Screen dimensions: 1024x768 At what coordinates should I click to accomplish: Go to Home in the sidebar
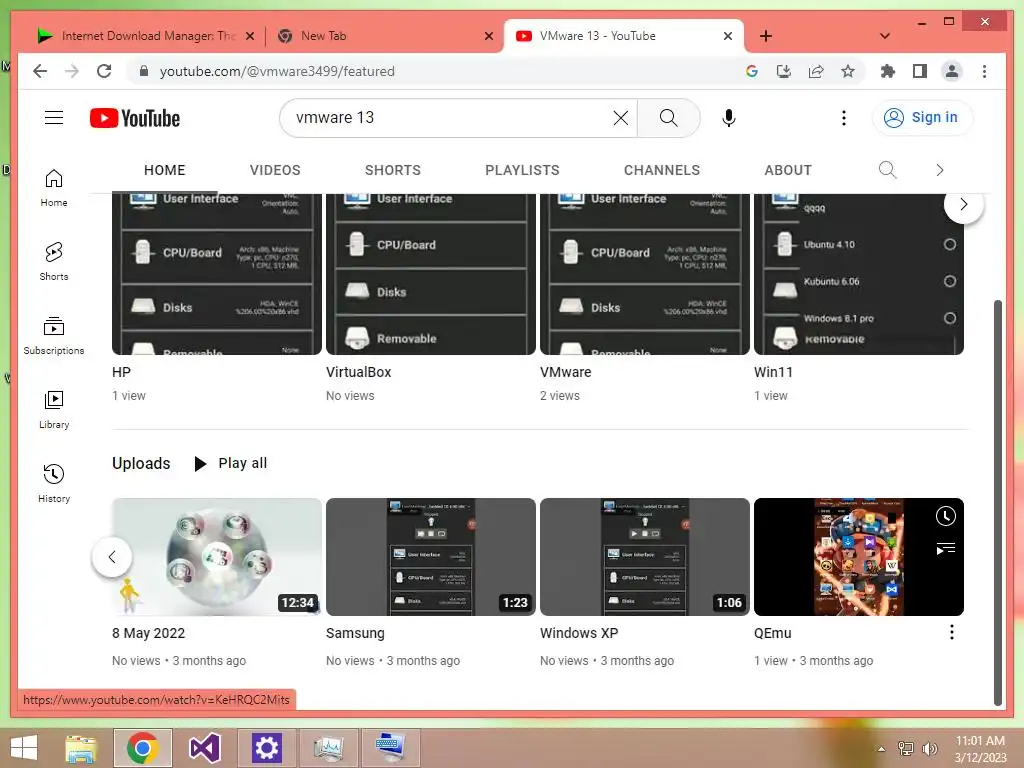[54, 188]
